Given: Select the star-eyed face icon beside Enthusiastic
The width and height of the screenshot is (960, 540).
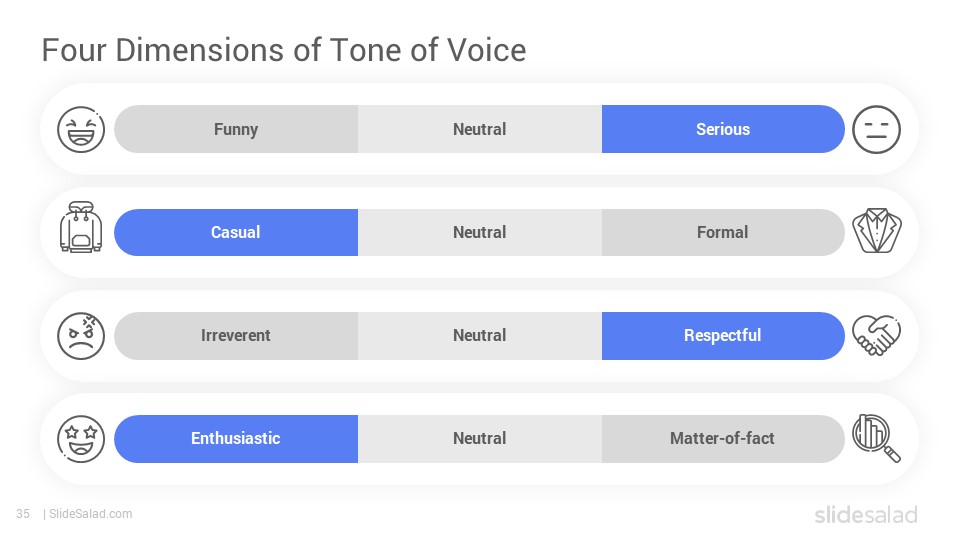Looking at the screenshot, I should click(81, 439).
